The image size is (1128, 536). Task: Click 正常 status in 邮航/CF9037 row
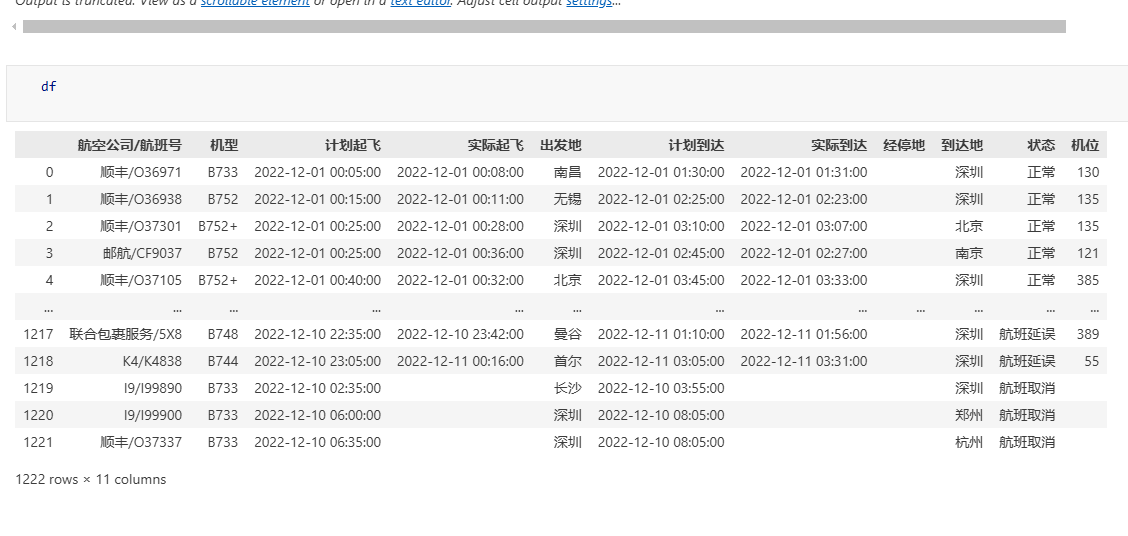pyautogui.click(x=1041, y=253)
